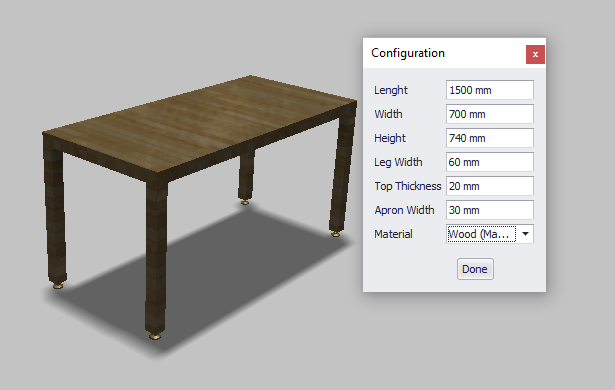Click the Lenght label

(391, 90)
